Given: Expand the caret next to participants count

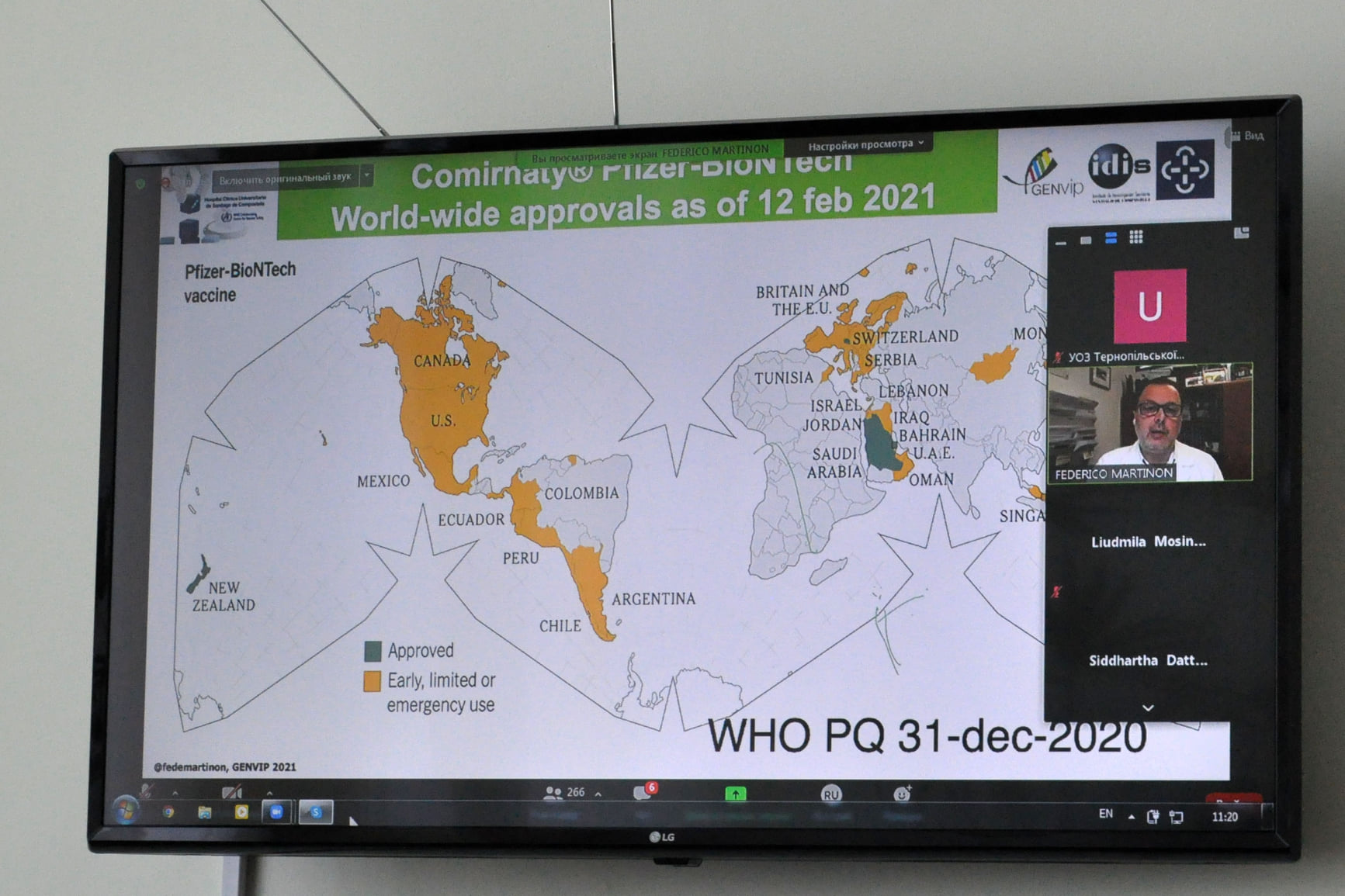Looking at the screenshot, I should (x=598, y=794).
